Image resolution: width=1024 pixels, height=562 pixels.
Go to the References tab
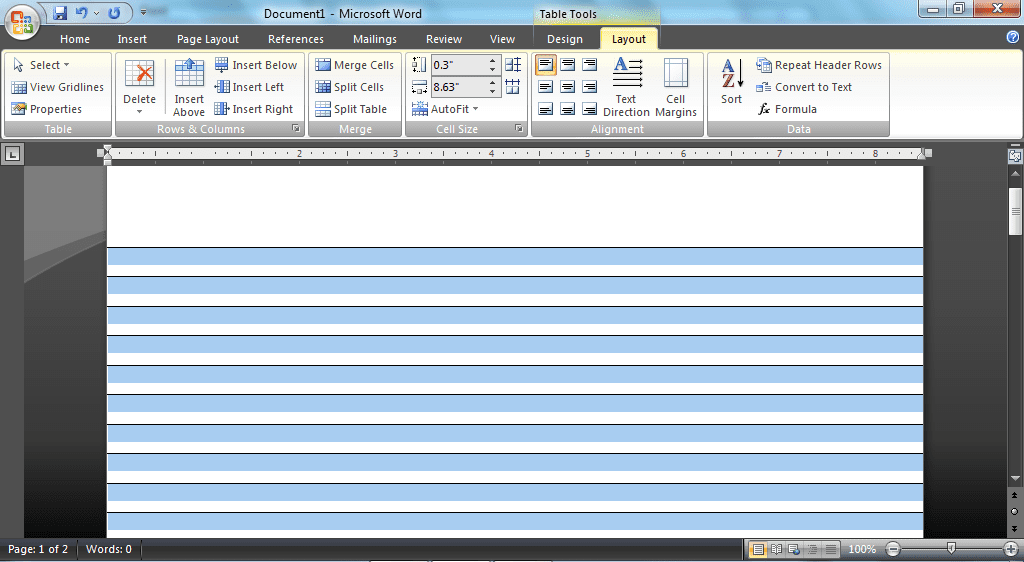coord(295,39)
